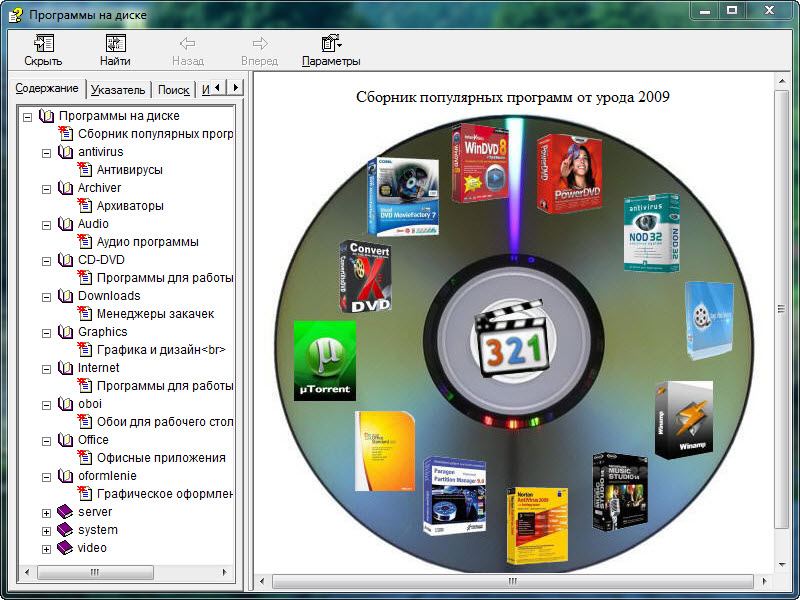Click the open book icon beside antivirus
800x600 pixels.
coord(65,152)
